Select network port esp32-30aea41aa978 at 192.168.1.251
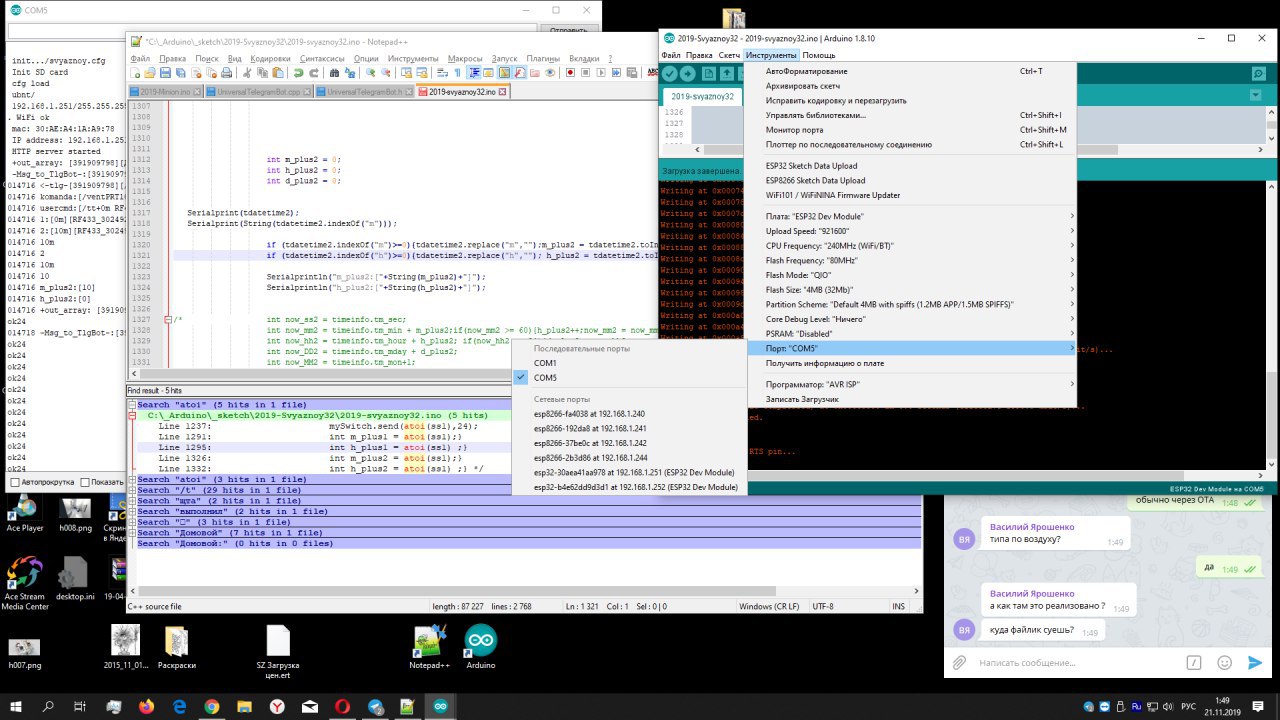 pyautogui.click(x=634, y=472)
